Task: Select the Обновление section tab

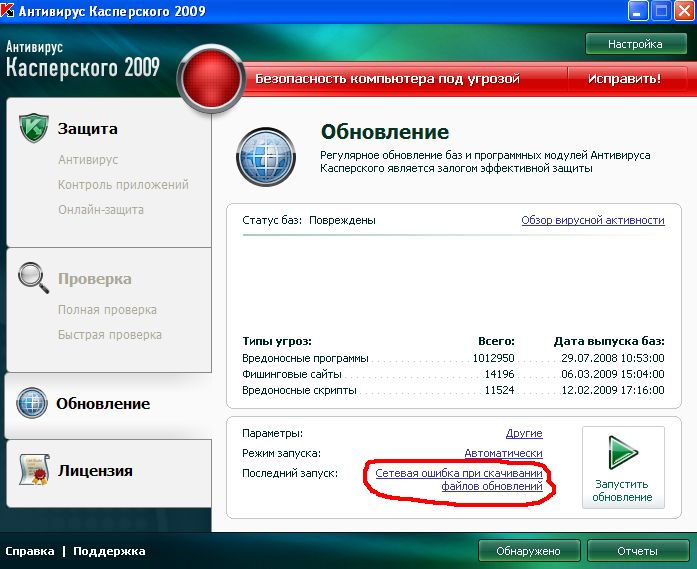Action: (x=103, y=404)
